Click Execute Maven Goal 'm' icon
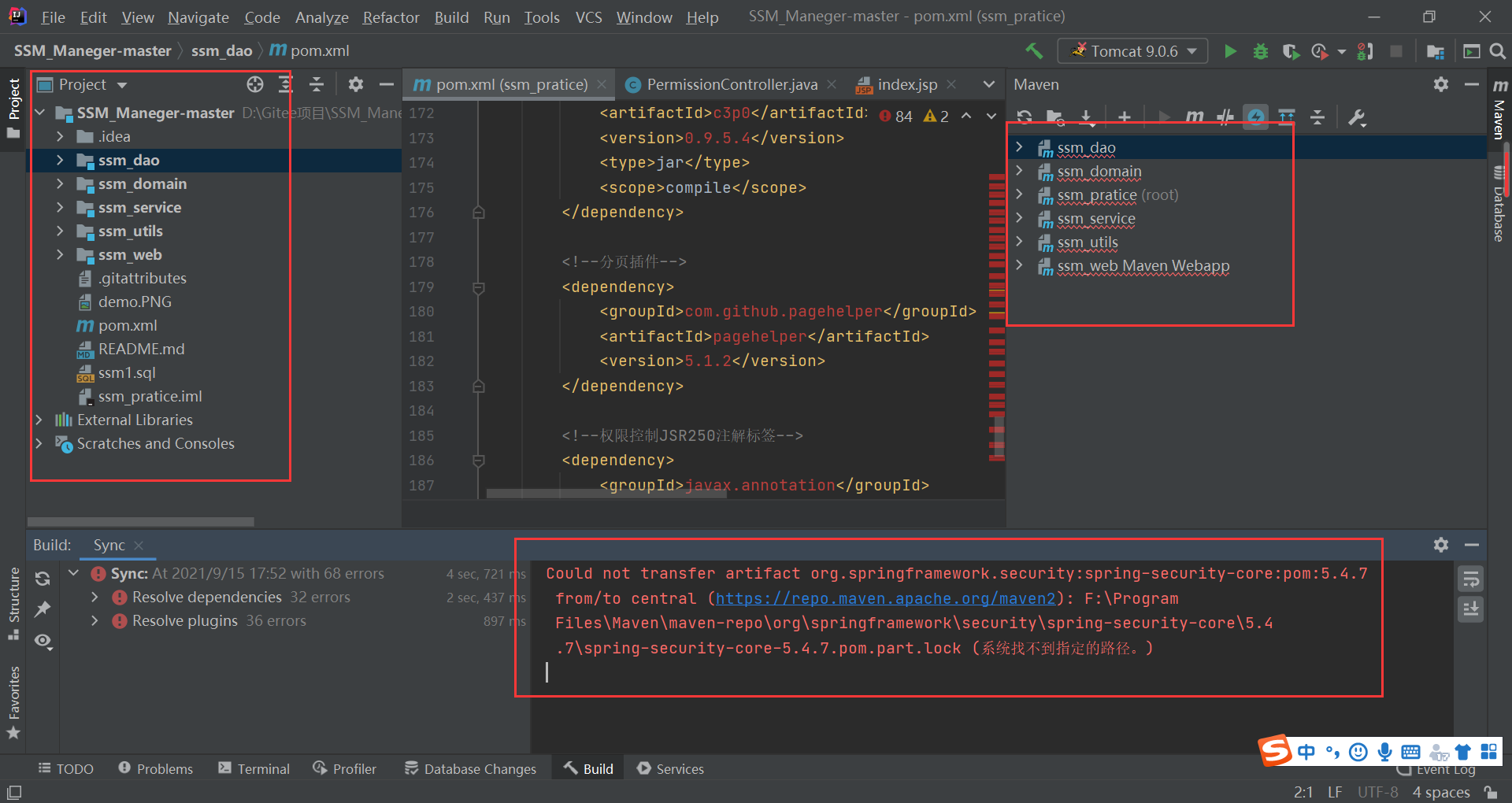 coord(1195,117)
